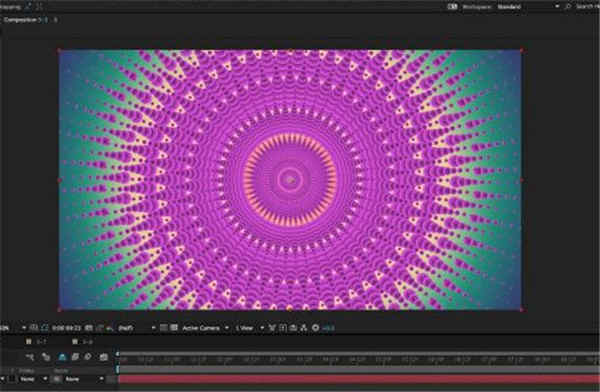Screen dimensions: 600x392
Task: Click the time ruler in the timeline
Action: [359, 359]
